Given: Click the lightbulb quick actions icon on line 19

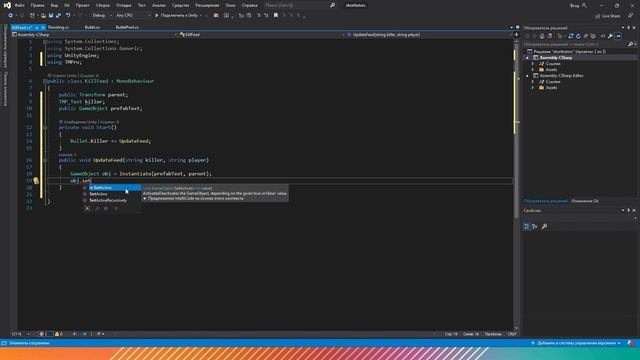Looking at the screenshot, I should (x=36, y=180).
